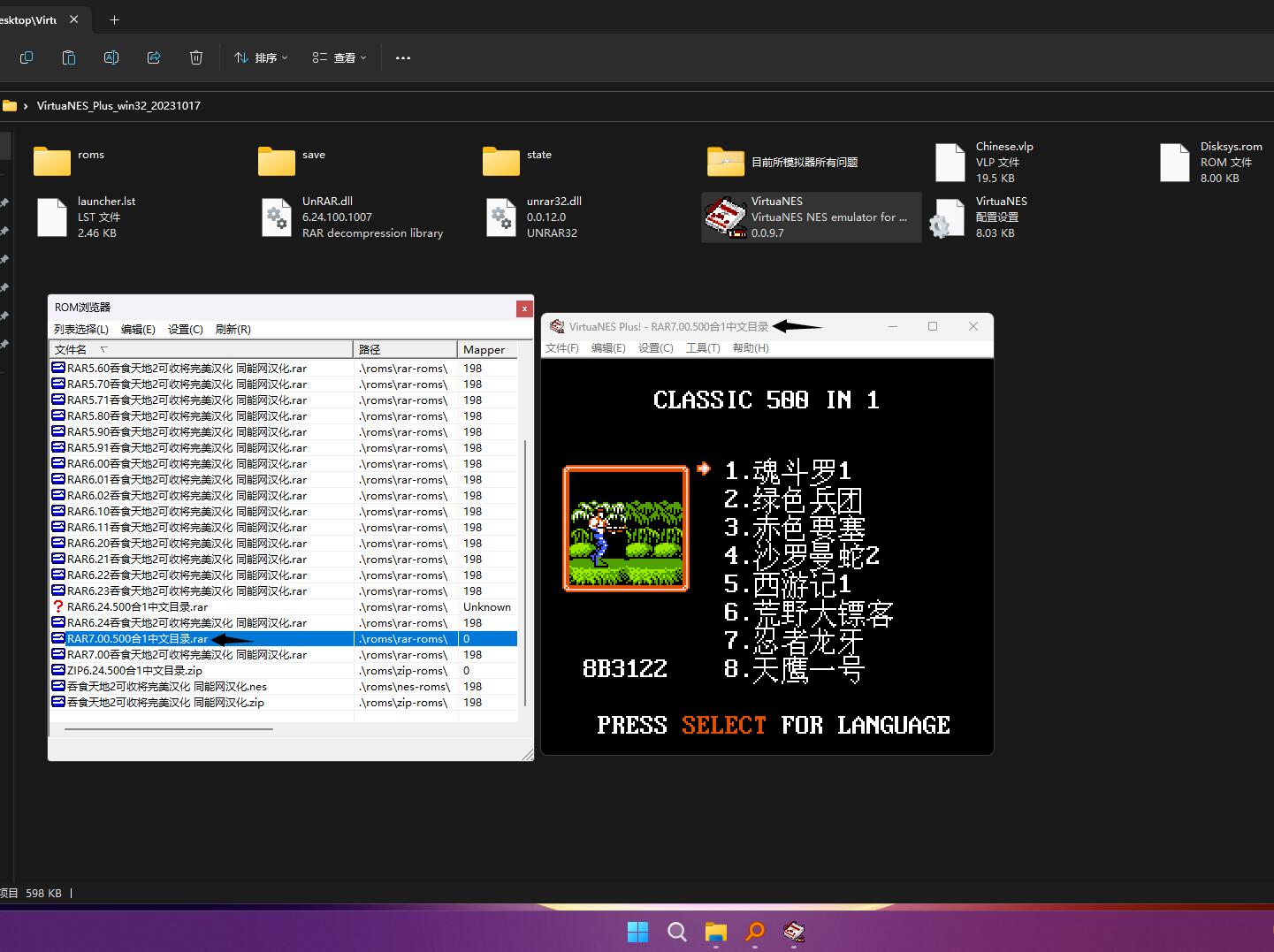This screenshot has width=1274, height=952.
Task: Select 吞食天地2可收将完美汉化 同能网汉化.nes row
Action: 283,687
